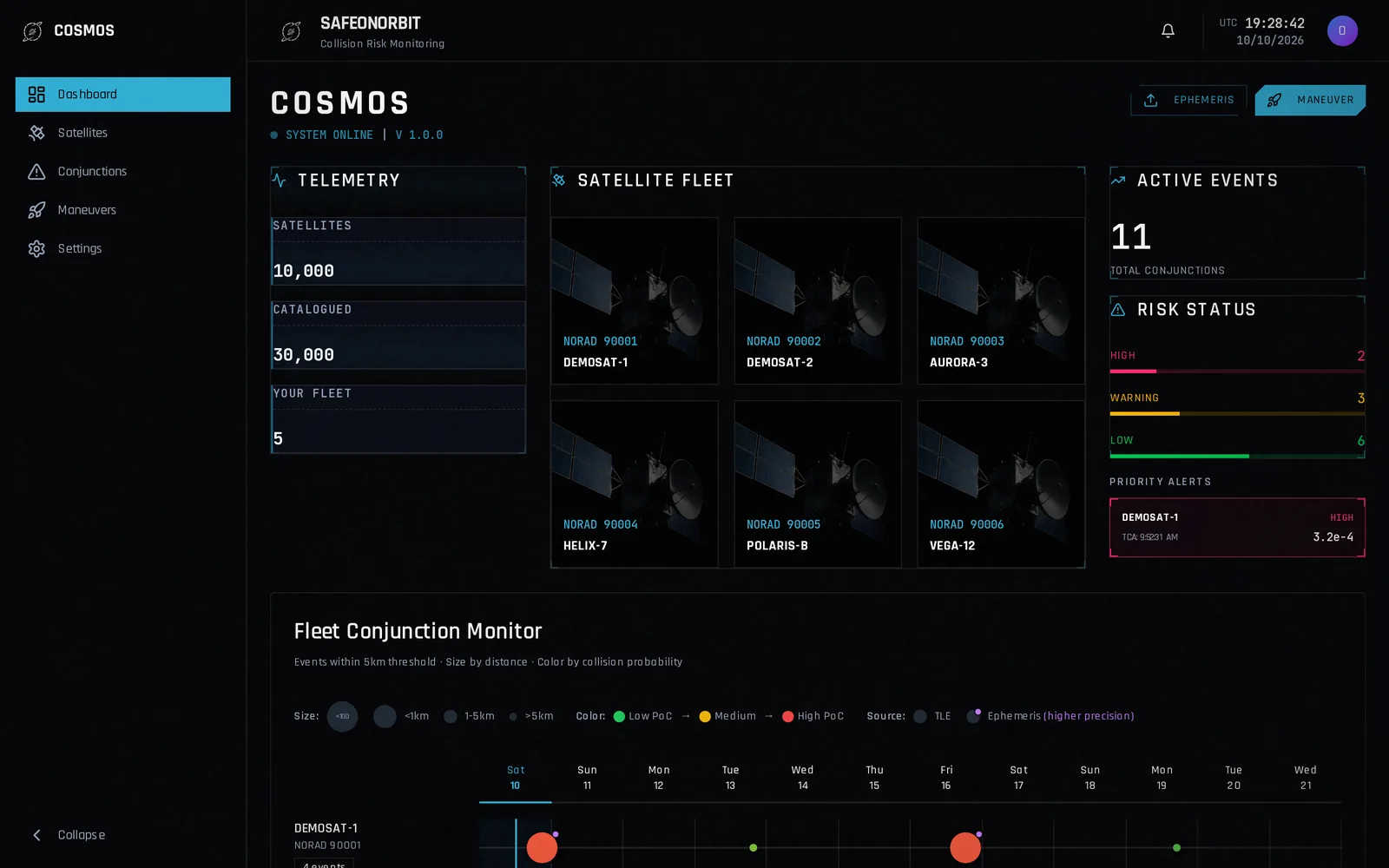Click the TLE source legend dot

point(920,717)
